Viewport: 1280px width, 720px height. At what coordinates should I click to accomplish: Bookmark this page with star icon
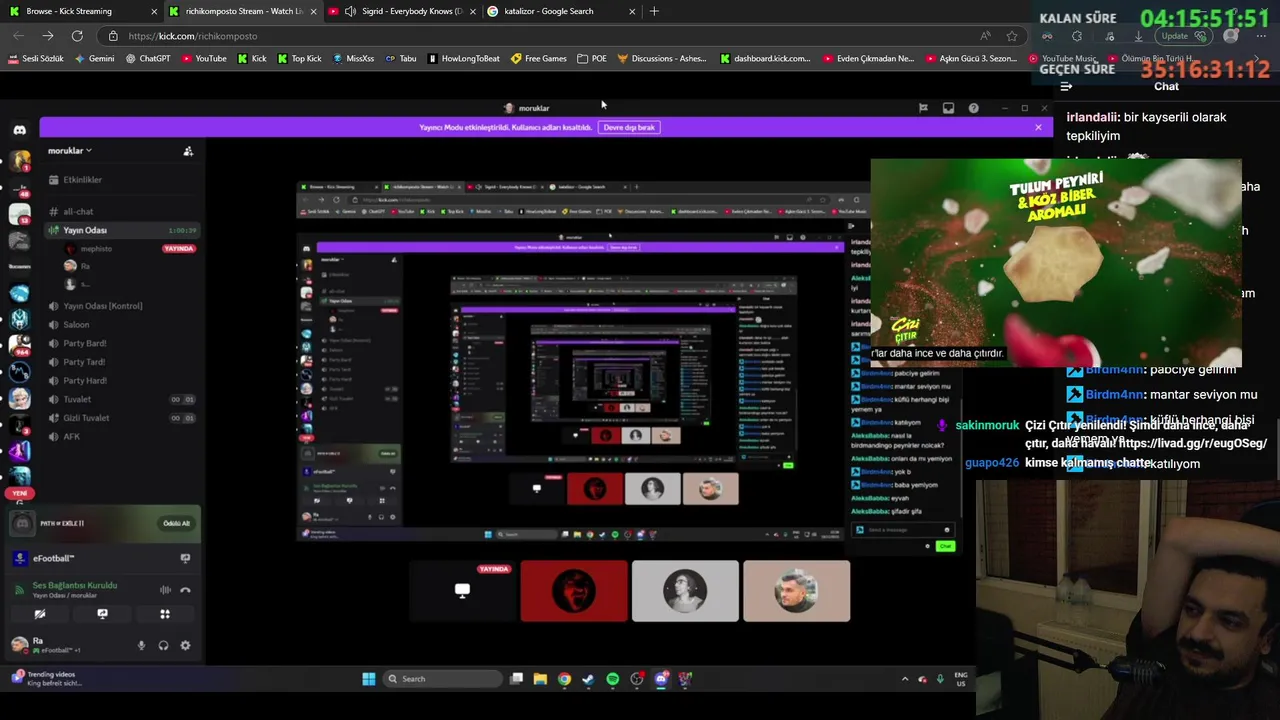coord(1012,36)
